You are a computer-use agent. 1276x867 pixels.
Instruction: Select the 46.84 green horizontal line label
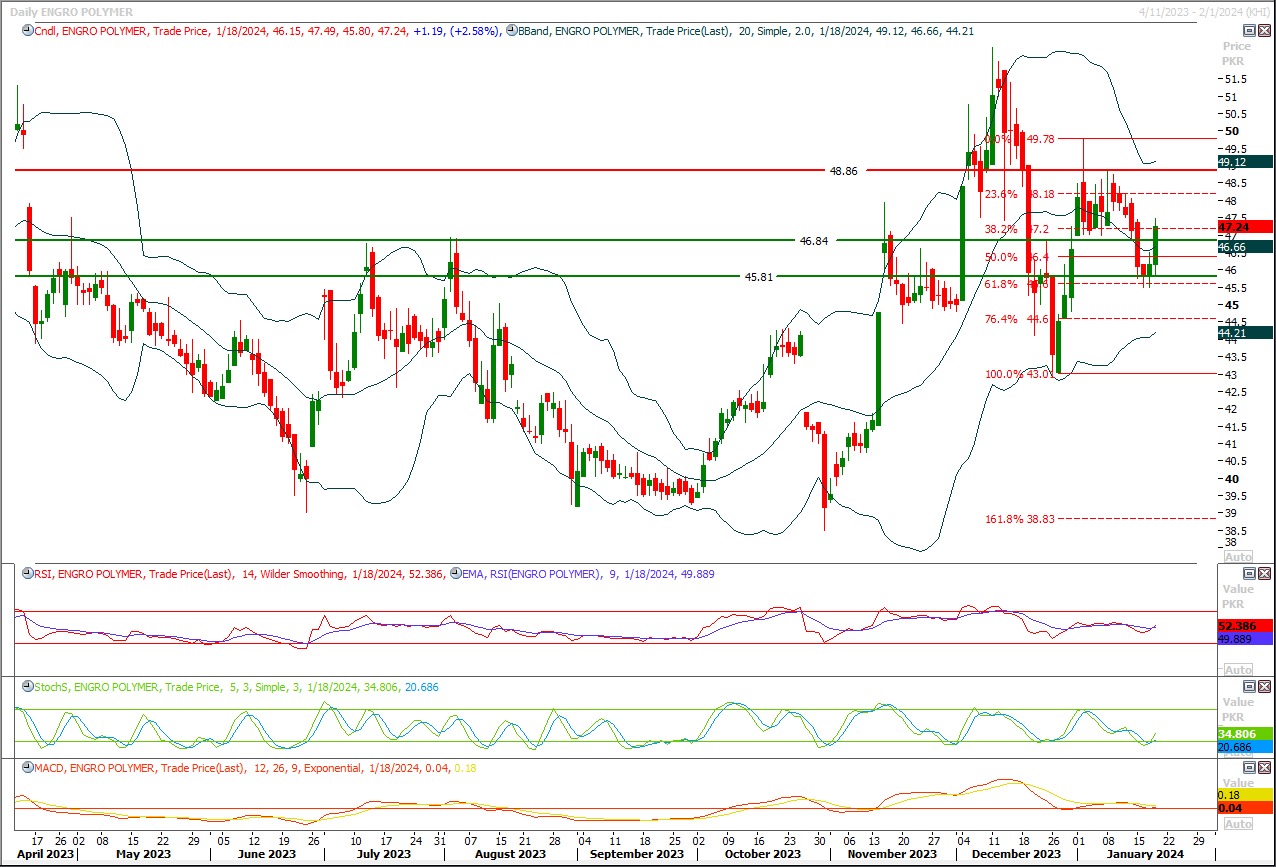click(x=814, y=241)
